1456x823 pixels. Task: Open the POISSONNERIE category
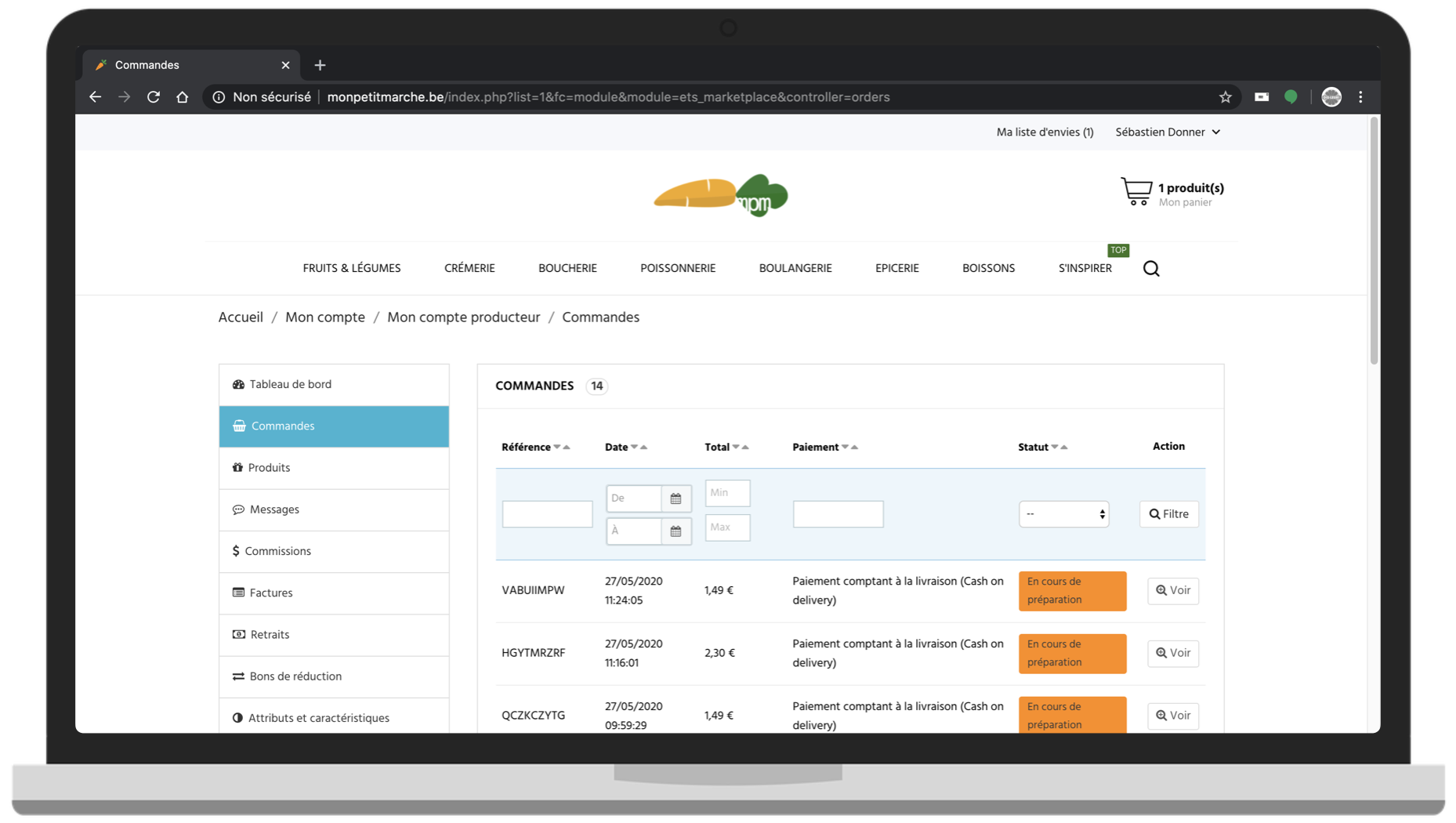point(678,268)
